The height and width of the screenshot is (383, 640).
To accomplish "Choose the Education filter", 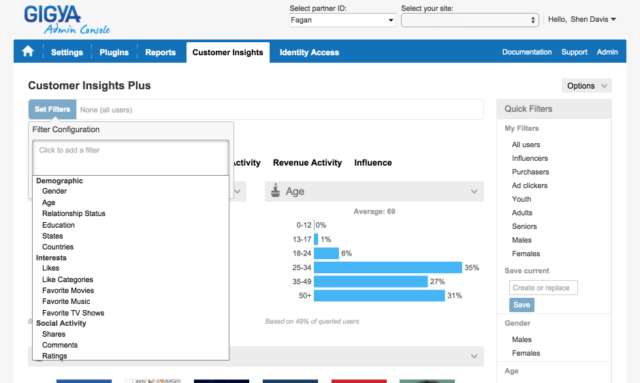I will tap(58, 225).
